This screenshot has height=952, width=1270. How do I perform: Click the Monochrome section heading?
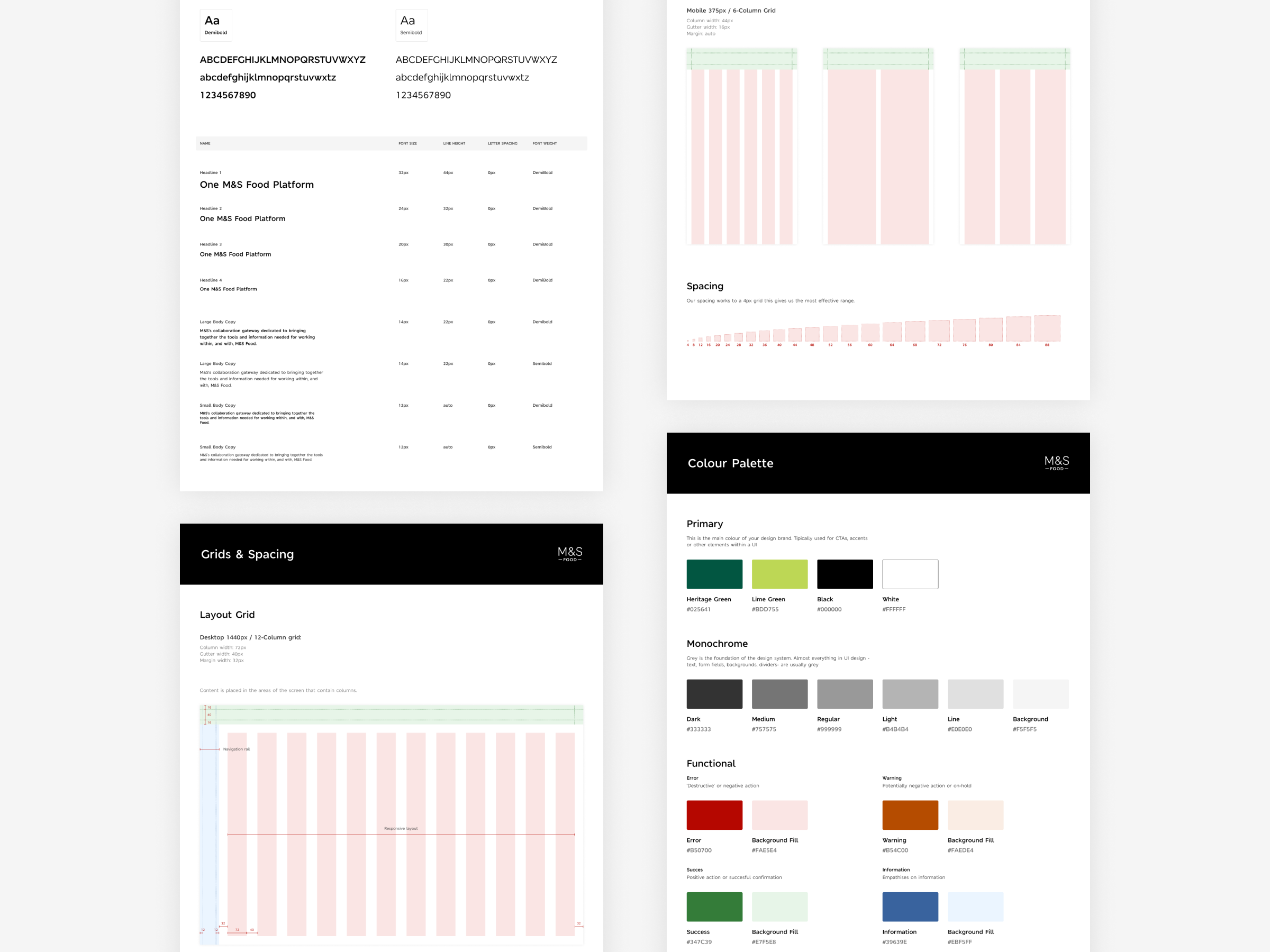coord(717,644)
